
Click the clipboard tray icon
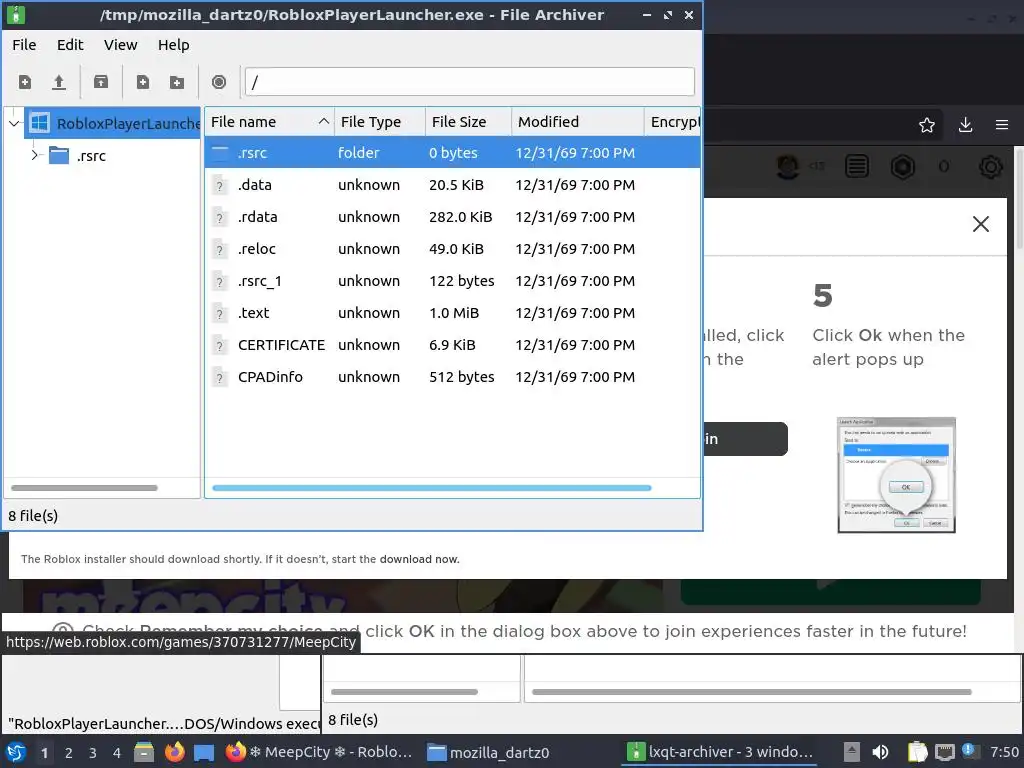[917, 752]
